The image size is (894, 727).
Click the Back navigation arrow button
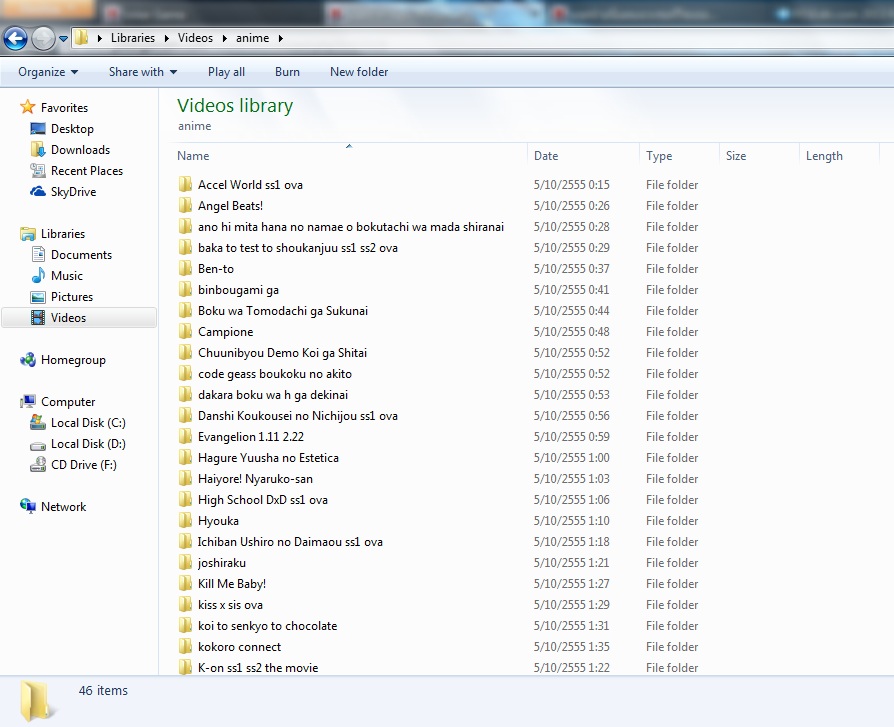15,39
